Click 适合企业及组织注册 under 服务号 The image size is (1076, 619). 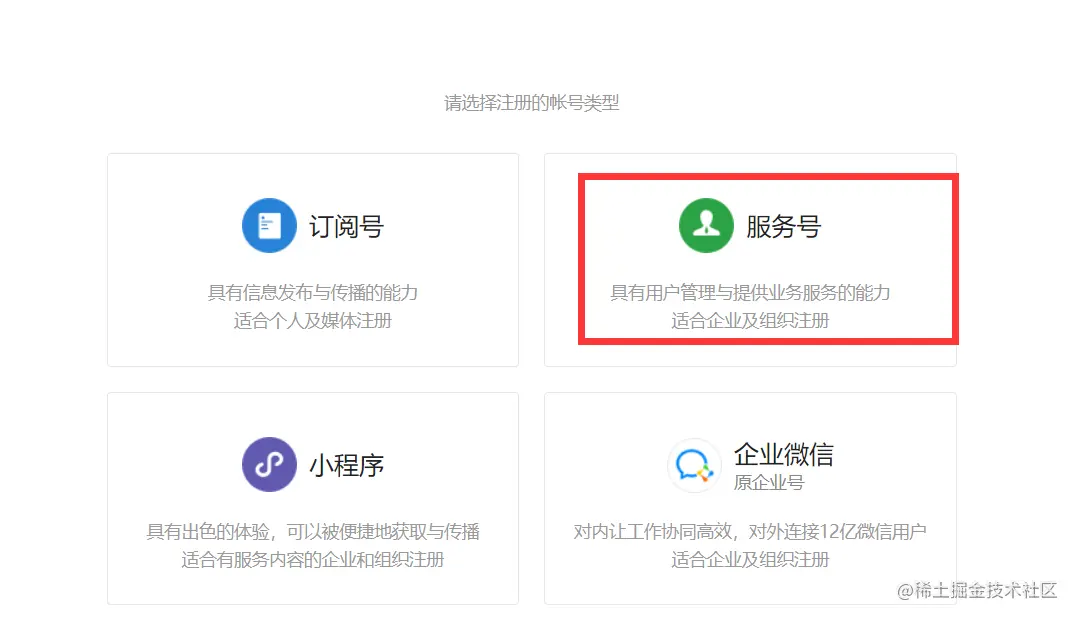[x=750, y=320]
